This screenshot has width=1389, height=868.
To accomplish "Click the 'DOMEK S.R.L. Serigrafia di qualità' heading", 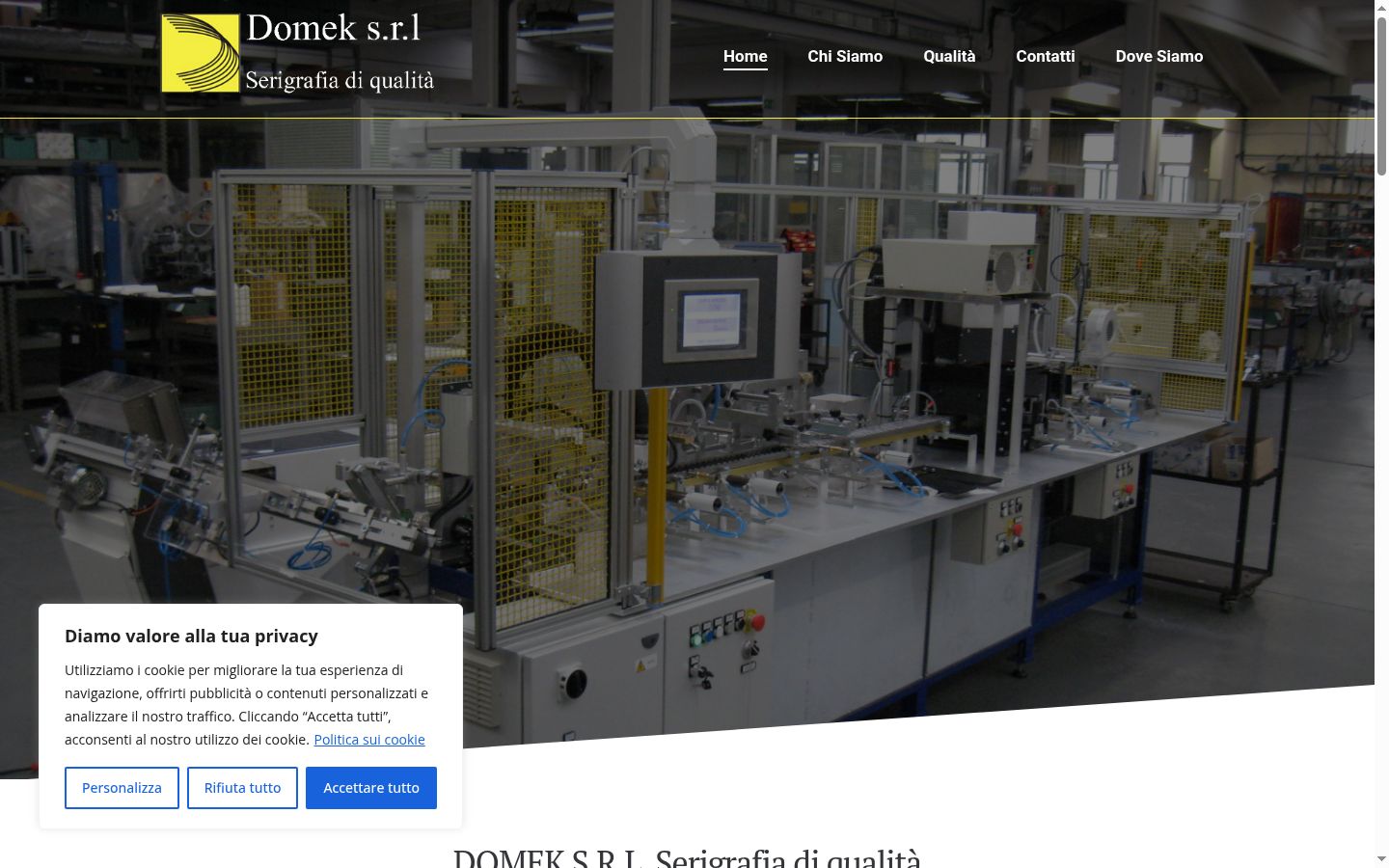I will tap(687, 856).
